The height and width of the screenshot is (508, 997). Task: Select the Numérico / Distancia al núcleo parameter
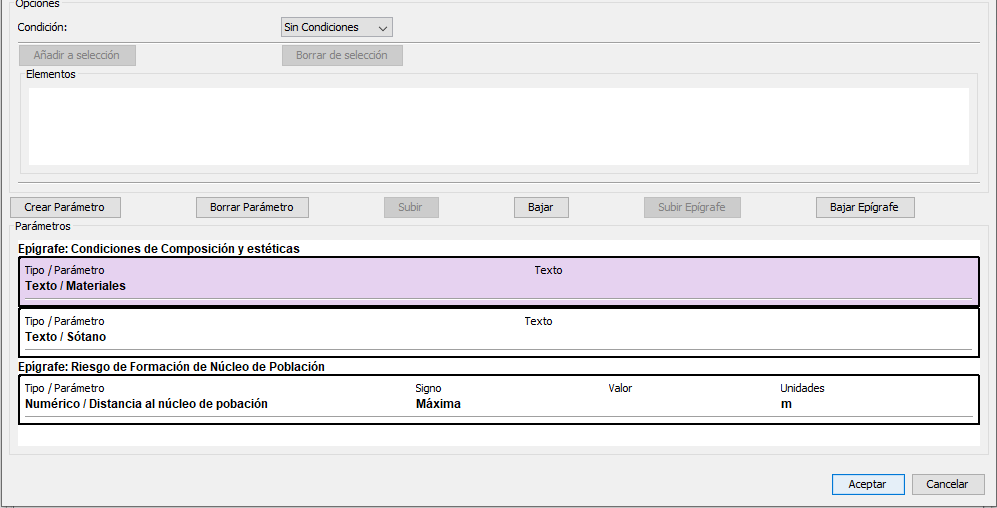click(499, 400)
